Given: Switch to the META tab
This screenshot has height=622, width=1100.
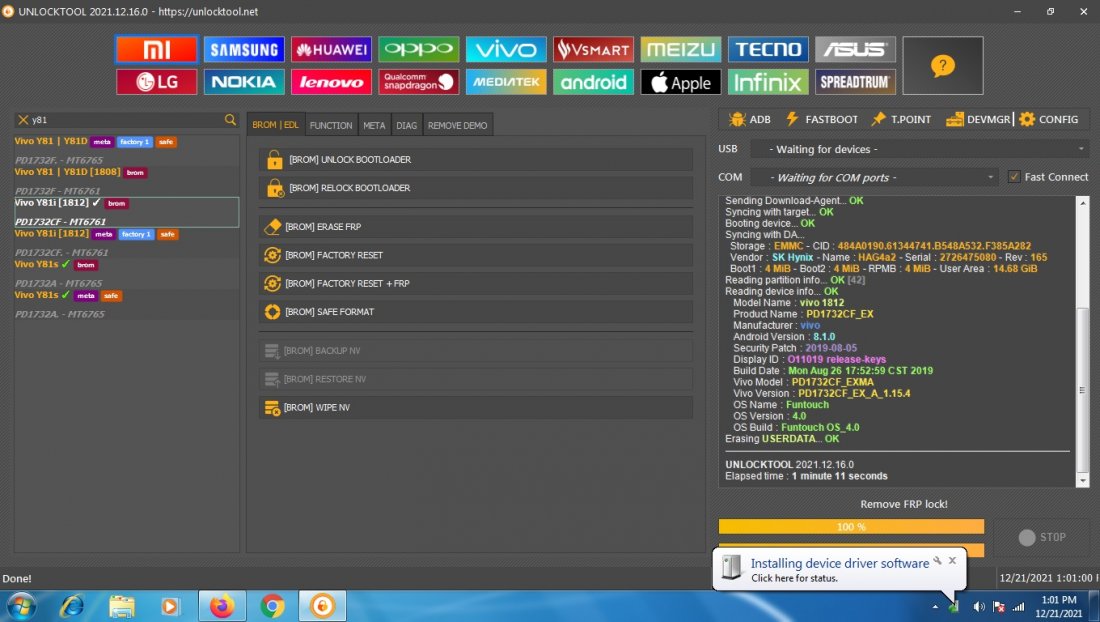Looking at the screenshot, I should (x=374, y=125).
